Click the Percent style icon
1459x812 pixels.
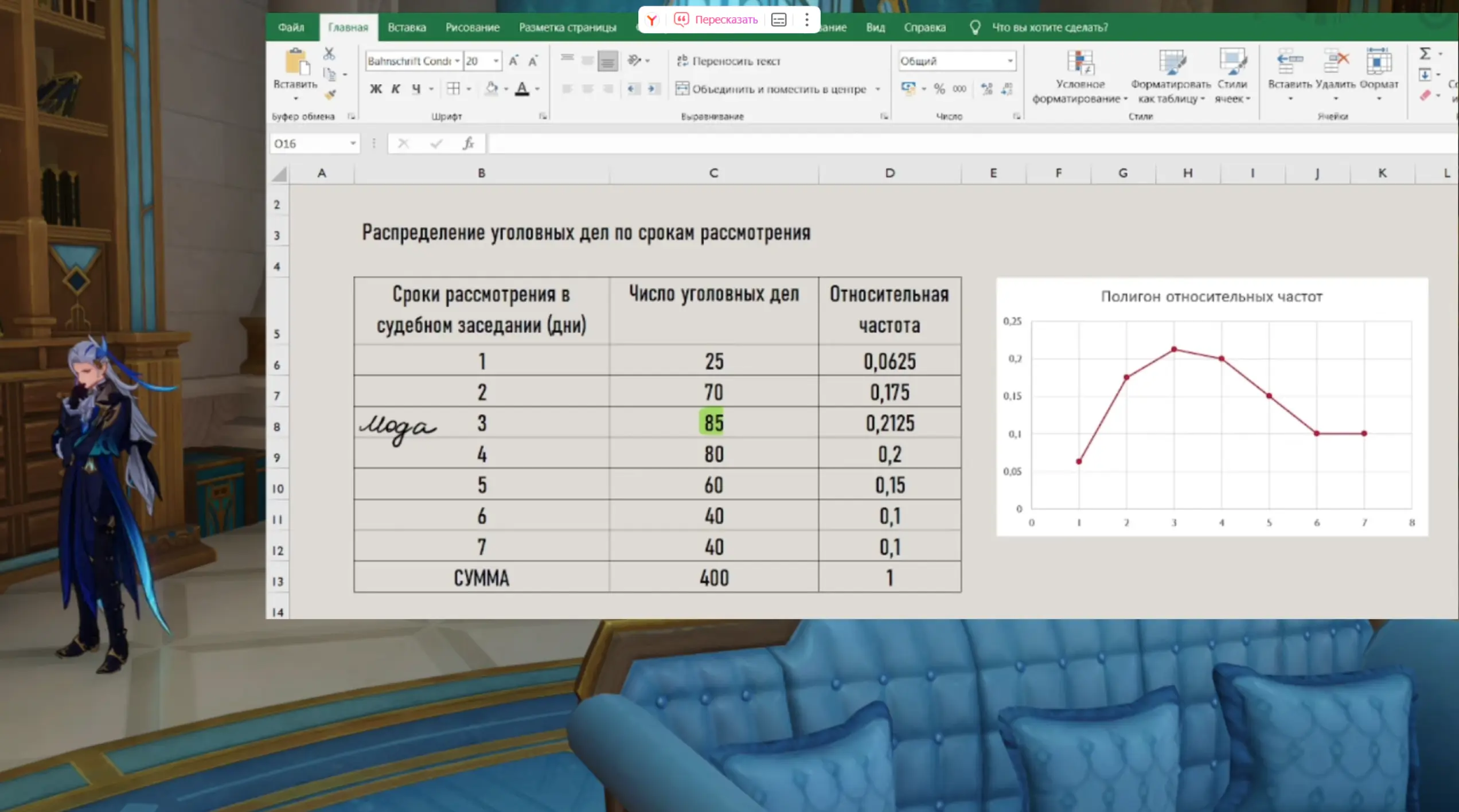pos(939,89)
